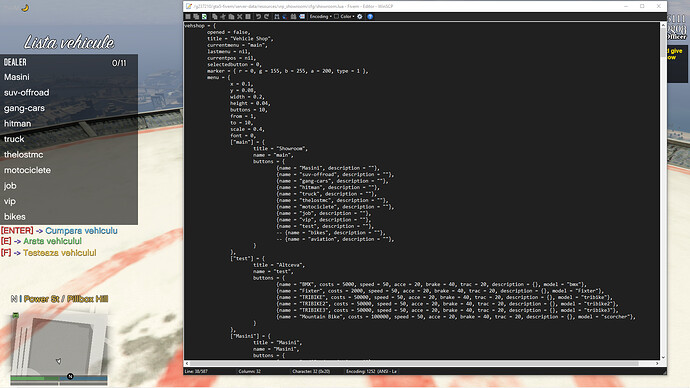Save the file with the editor's Save icon
690x388 pixels.
(187, 17)
